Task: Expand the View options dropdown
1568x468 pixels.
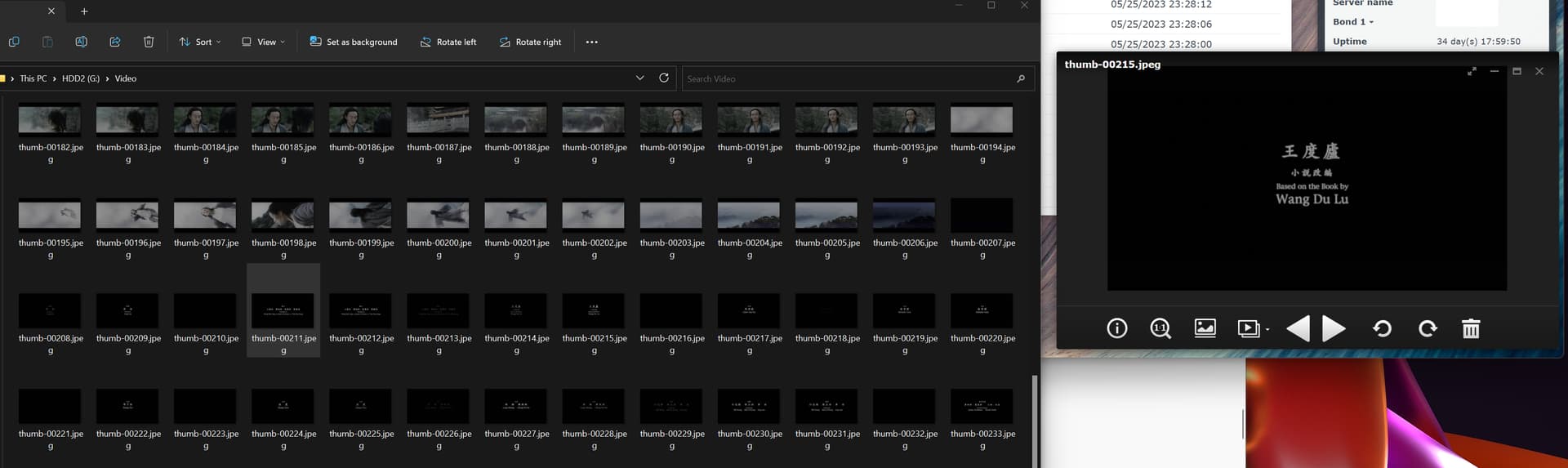Action: click(x=263, y=42)
